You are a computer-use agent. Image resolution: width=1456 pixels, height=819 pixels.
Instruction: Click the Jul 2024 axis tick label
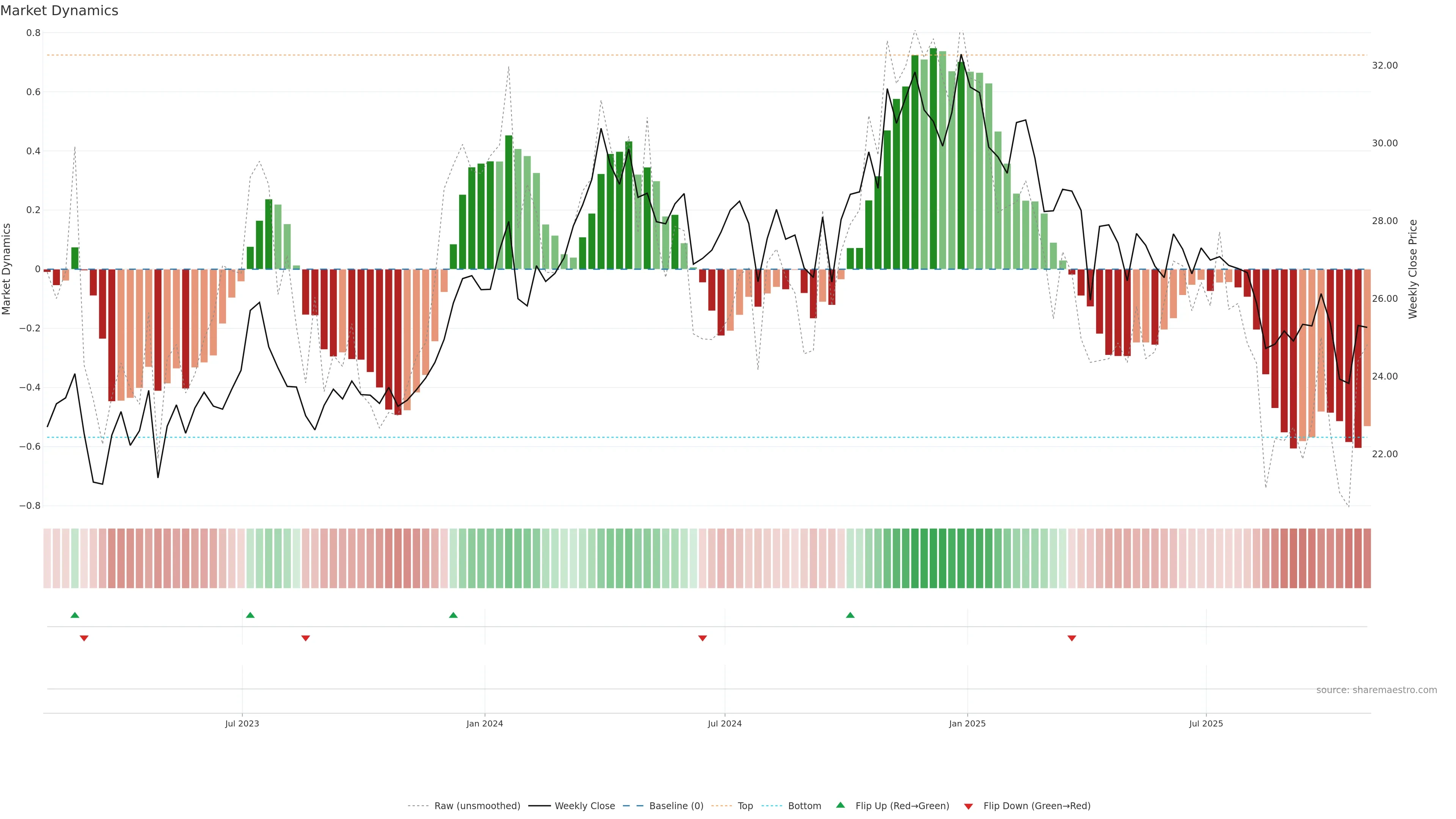coord(725,723)
